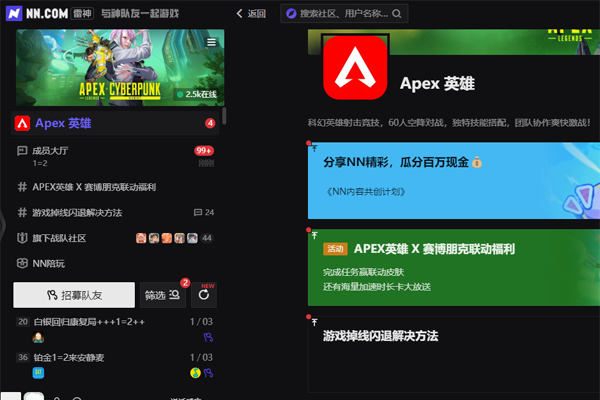Image resolution: width=600 pixels, height=400 pixels.
Task: Click the refresh icon marked NEW
Action: 204,295
